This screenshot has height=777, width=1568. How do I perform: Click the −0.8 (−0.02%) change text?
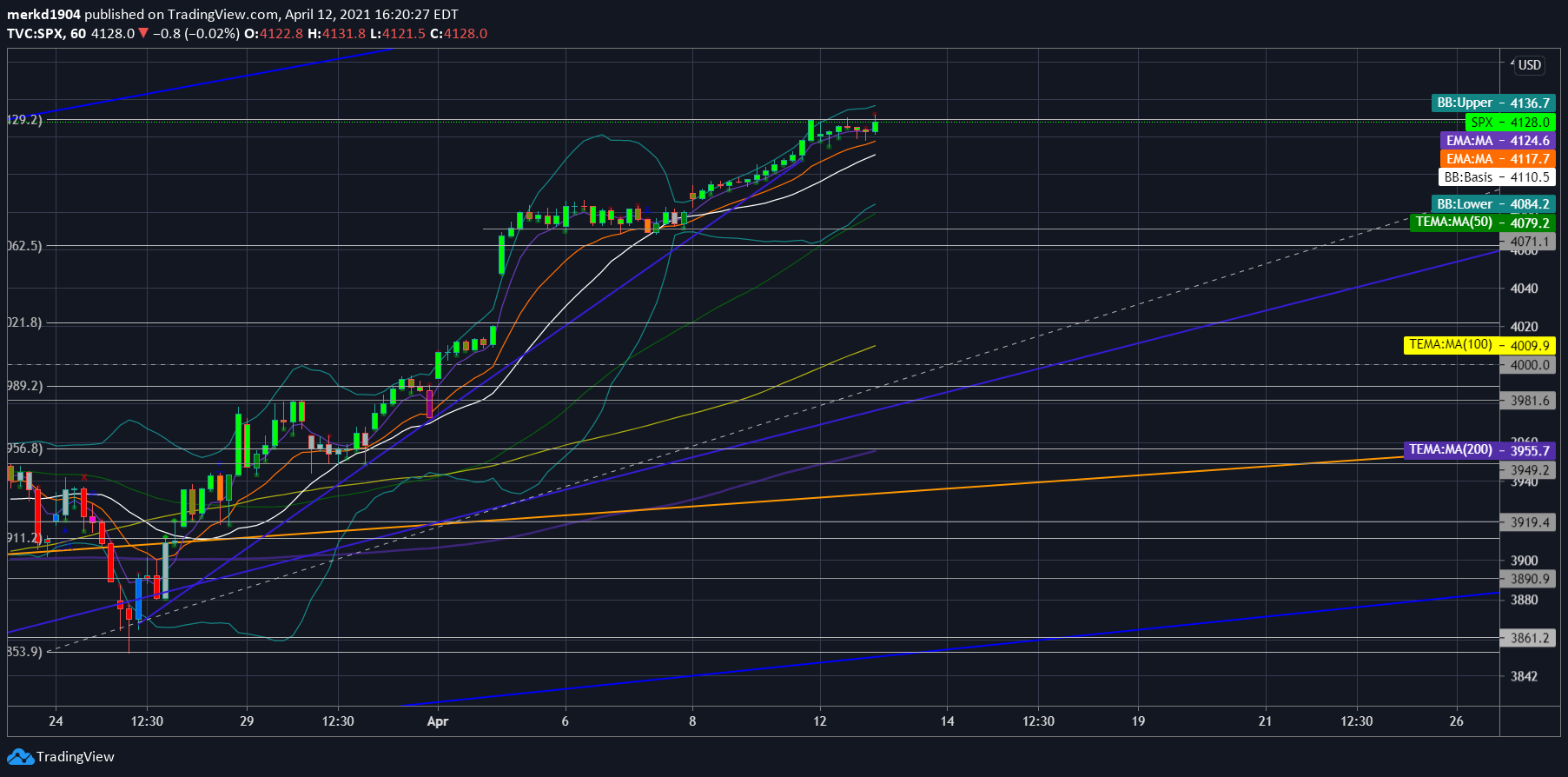(x=196, y=33)
